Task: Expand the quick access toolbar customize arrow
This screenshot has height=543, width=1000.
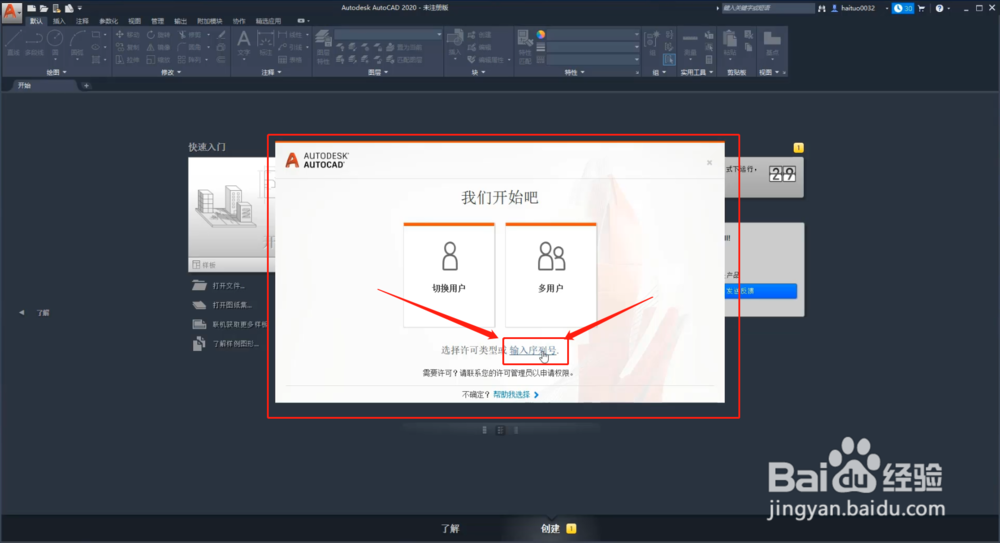Action: (80, 8)
